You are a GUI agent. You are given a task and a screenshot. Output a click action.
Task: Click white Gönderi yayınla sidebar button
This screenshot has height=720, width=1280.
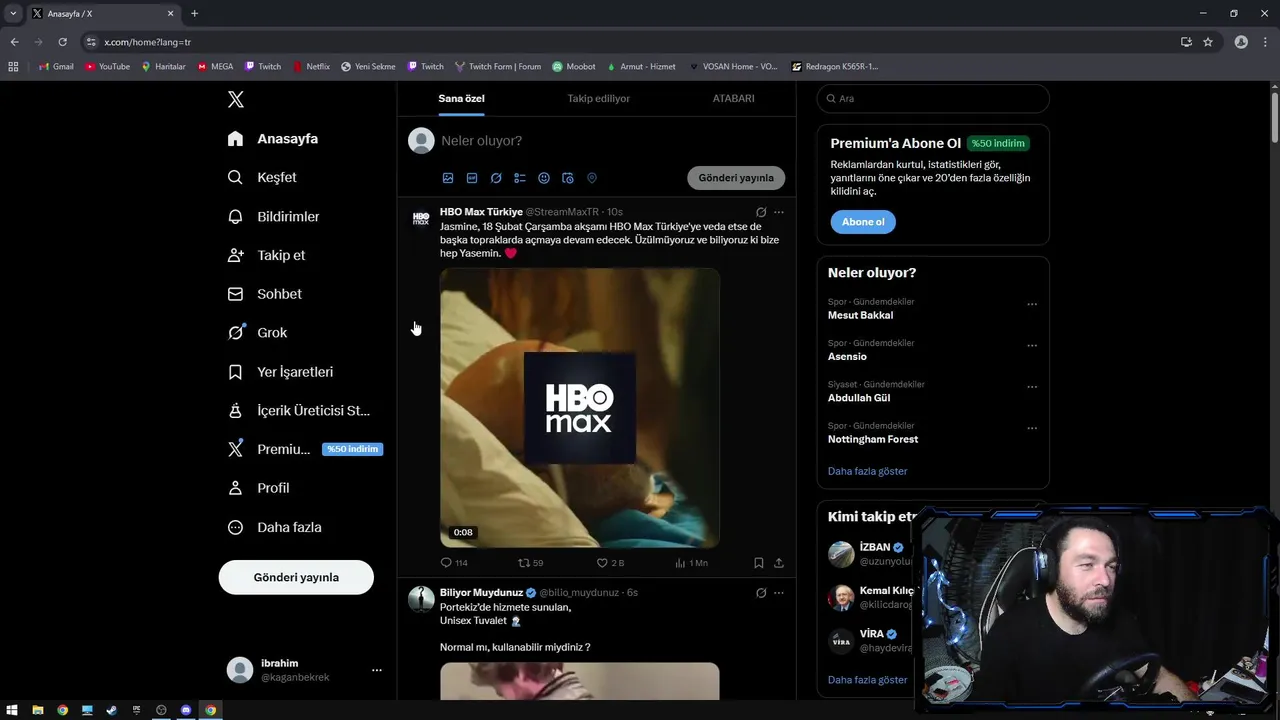pos(296,577)
